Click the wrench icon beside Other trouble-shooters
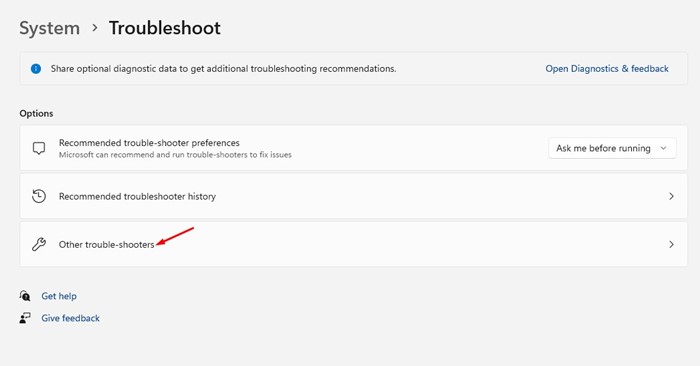This screenshot has height=366, width=700. pos(39,244)
